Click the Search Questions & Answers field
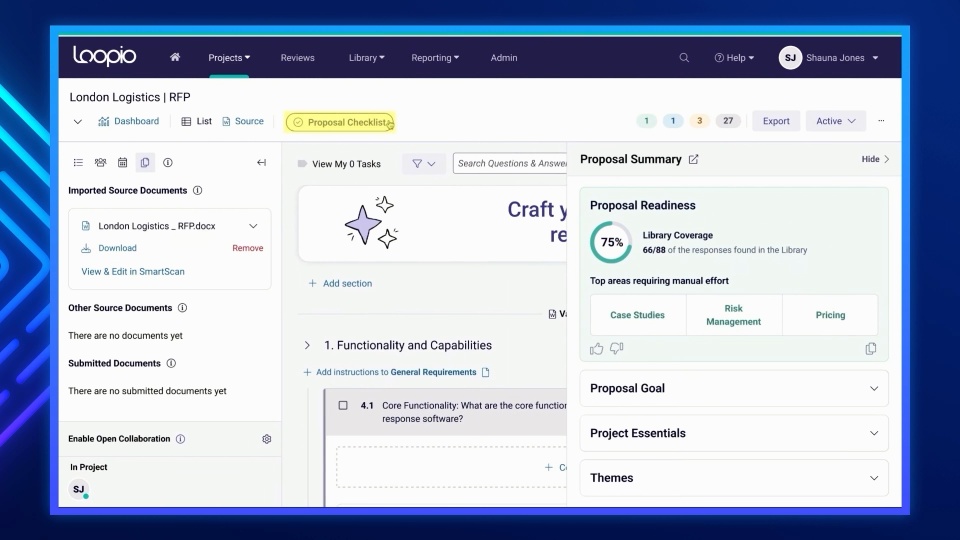The image size is (960, 540). coord(510,163)
